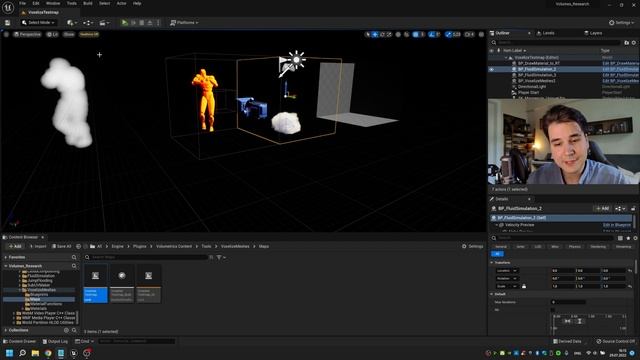Click the Content Browser Import button
The height and width of the screenshot is (360, 640).
coord(38,247)
